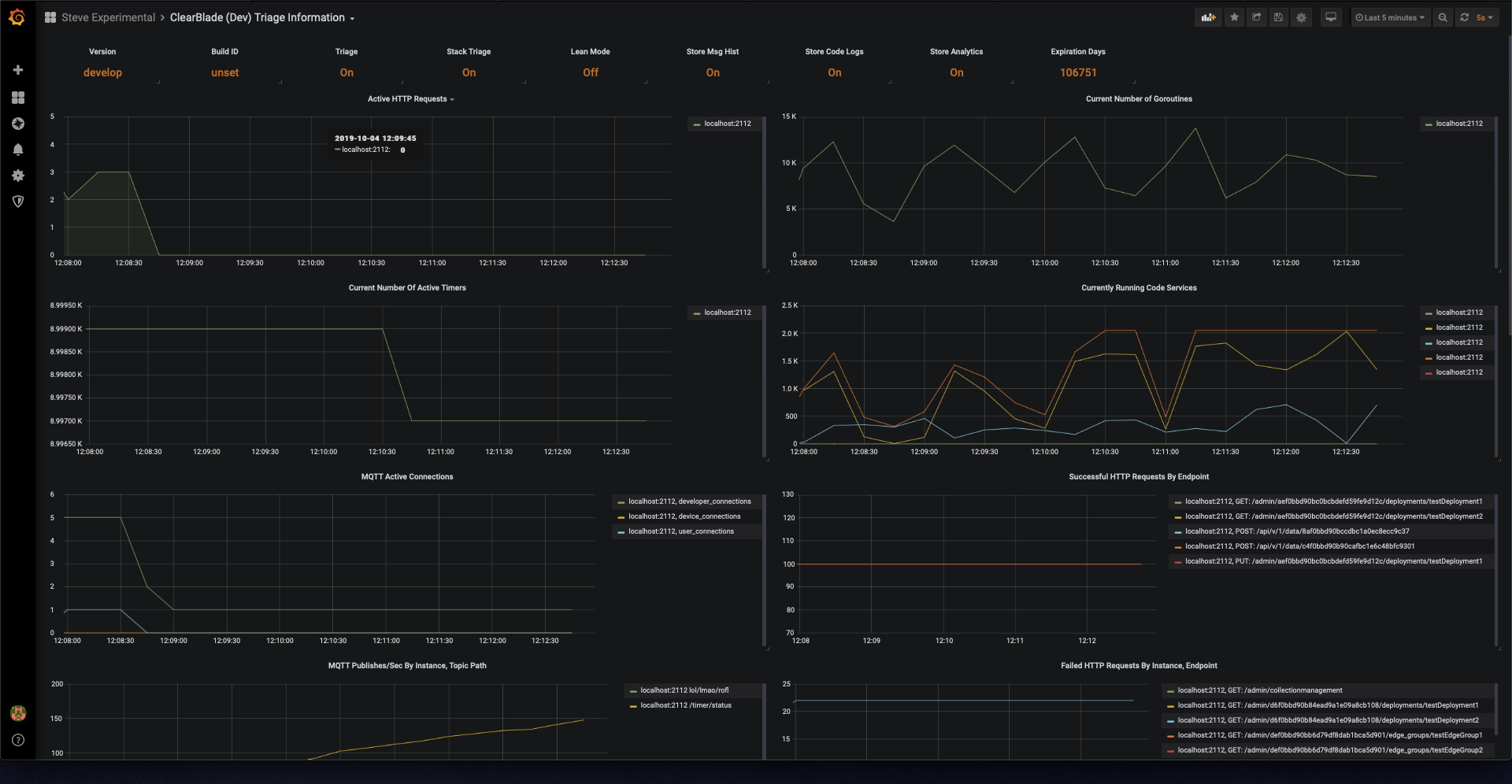Go to the Steve Experimental folder

(x=108, y=17)
